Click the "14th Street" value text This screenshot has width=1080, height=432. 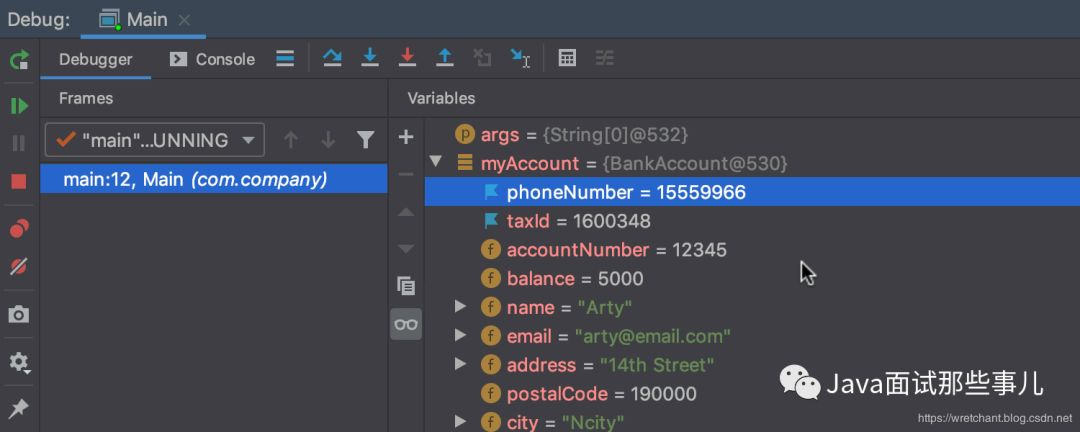(x=657, y=365)
